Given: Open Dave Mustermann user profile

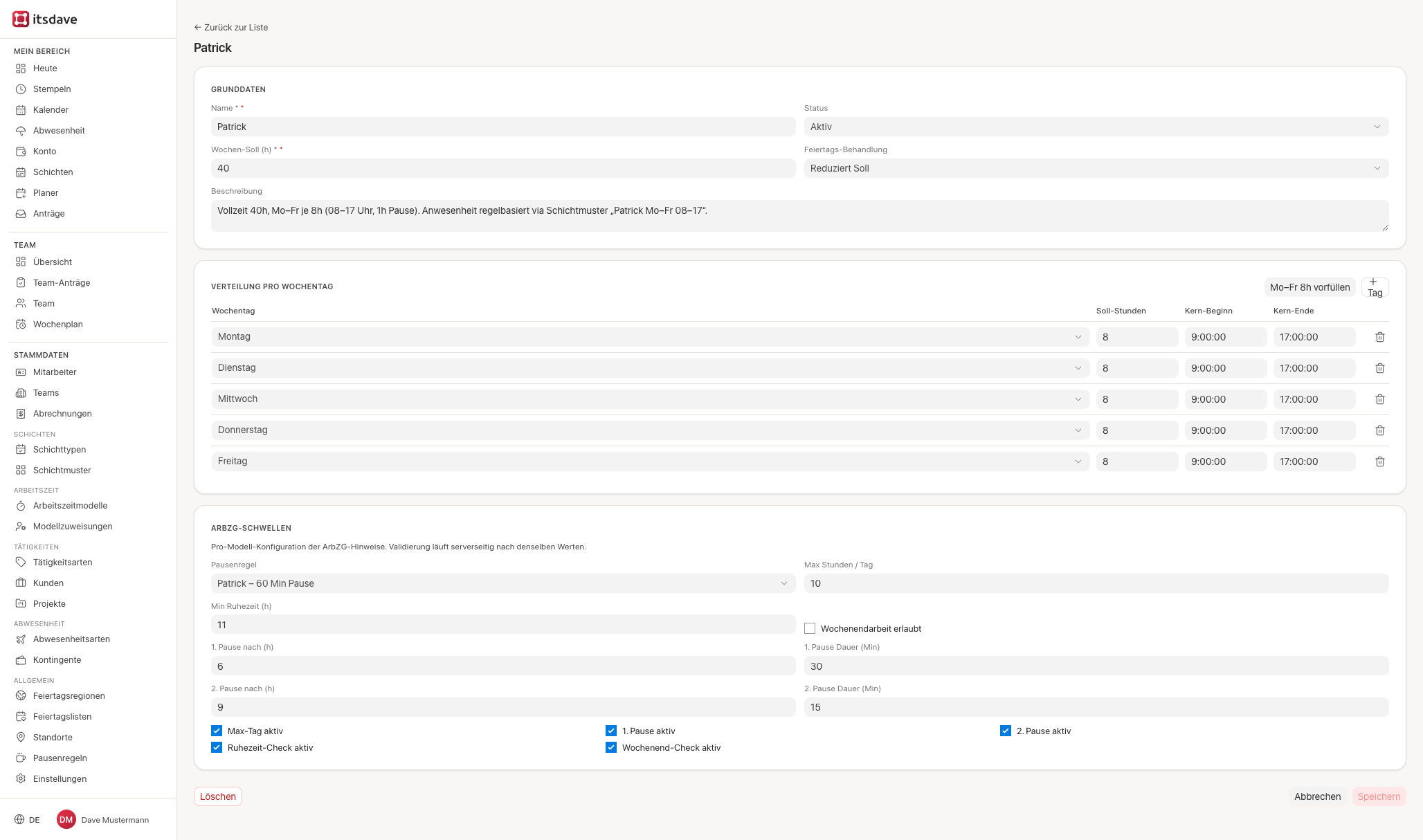Looking at the screenshot, I should pyautogui.click(x=103, y=820).
